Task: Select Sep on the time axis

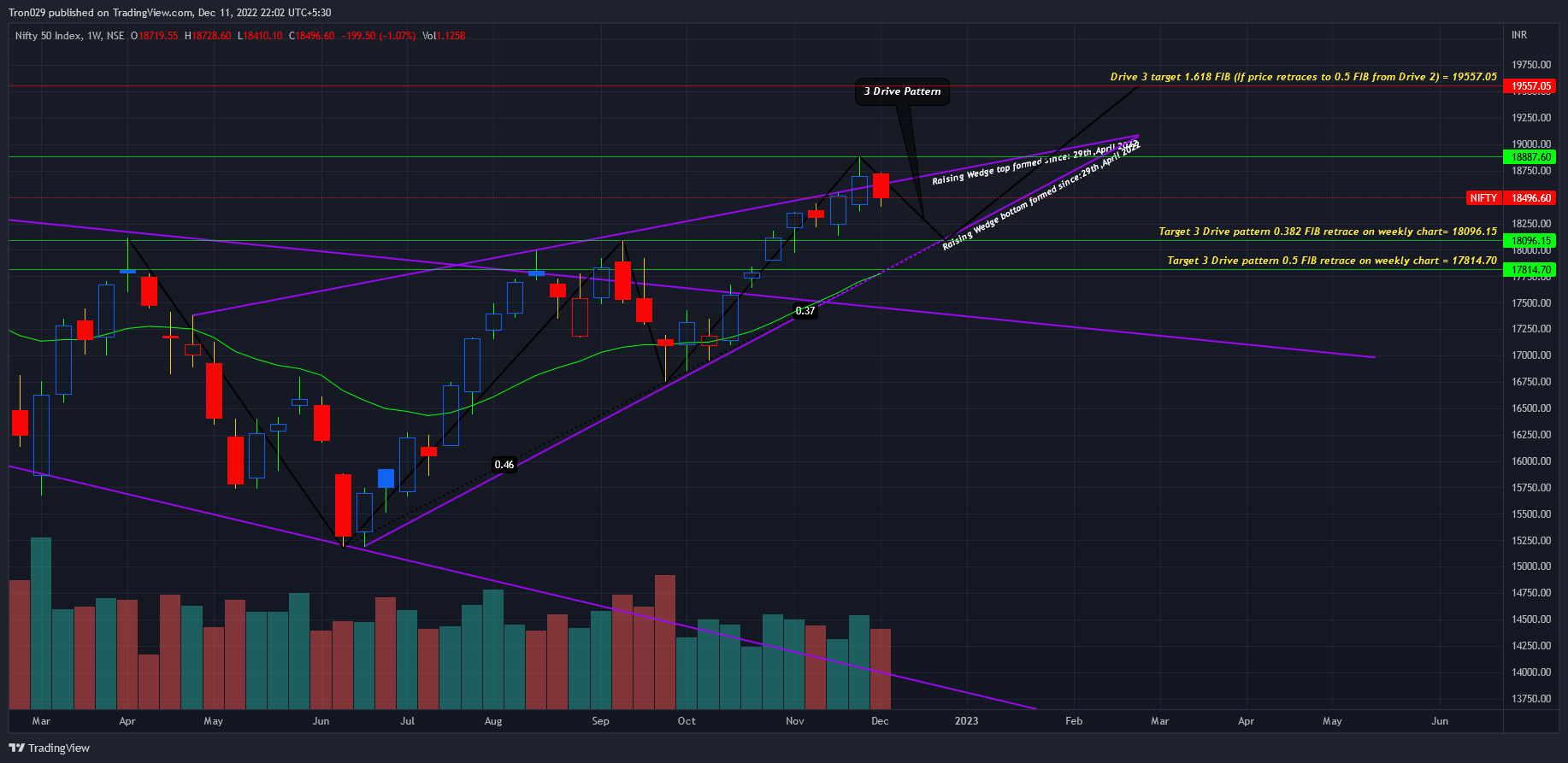Action: coord(601,721)
